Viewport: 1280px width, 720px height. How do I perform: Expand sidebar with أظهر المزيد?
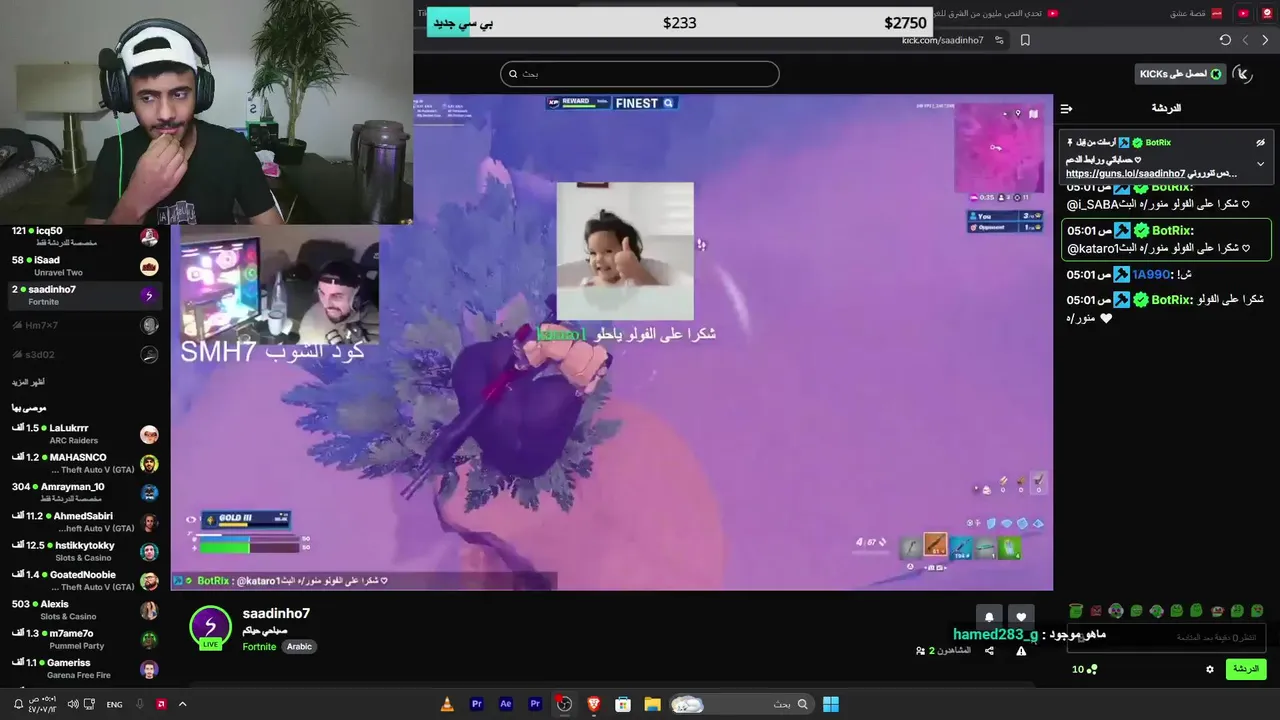click(28, 382)
